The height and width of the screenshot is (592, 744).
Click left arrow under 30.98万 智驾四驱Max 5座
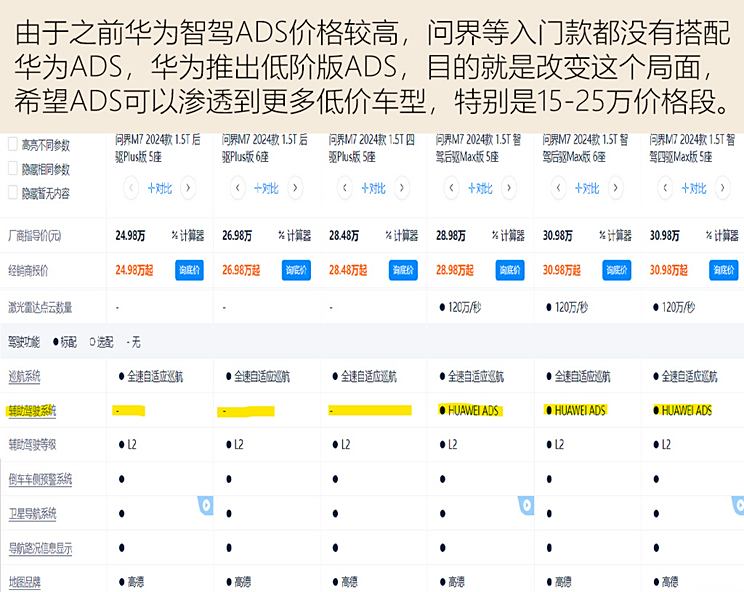(665, 188)
